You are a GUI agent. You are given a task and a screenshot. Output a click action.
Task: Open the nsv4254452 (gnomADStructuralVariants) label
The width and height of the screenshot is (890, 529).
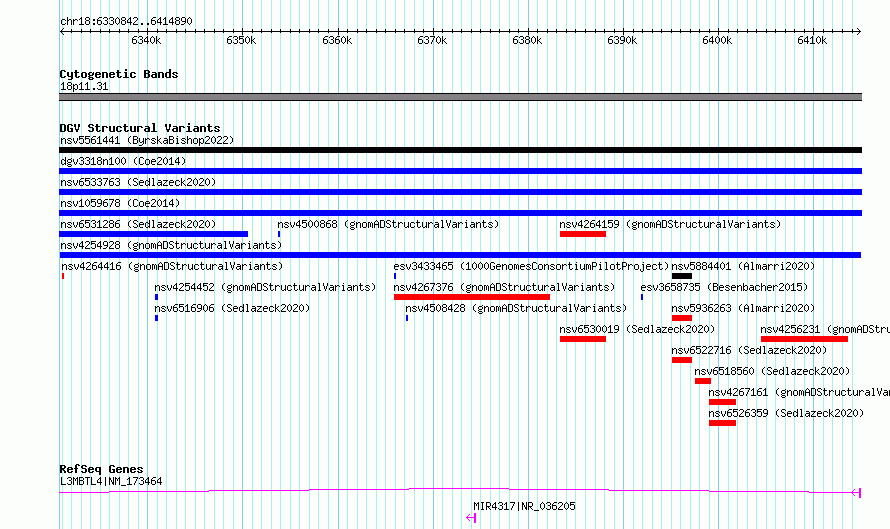click(265, 287)
